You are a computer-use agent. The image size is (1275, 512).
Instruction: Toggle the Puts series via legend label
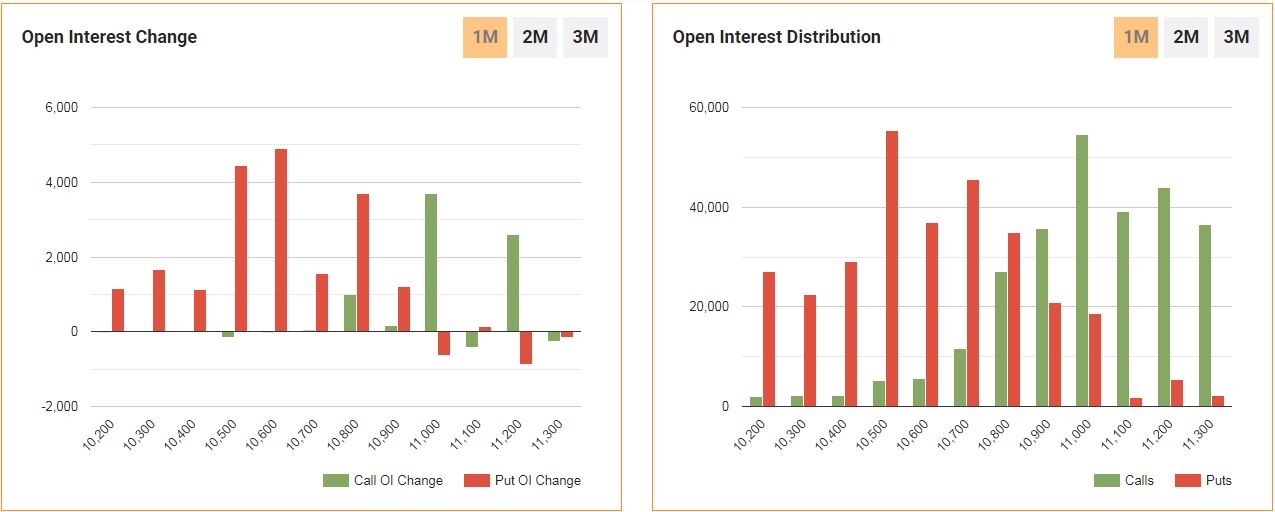coord(1218,481)
